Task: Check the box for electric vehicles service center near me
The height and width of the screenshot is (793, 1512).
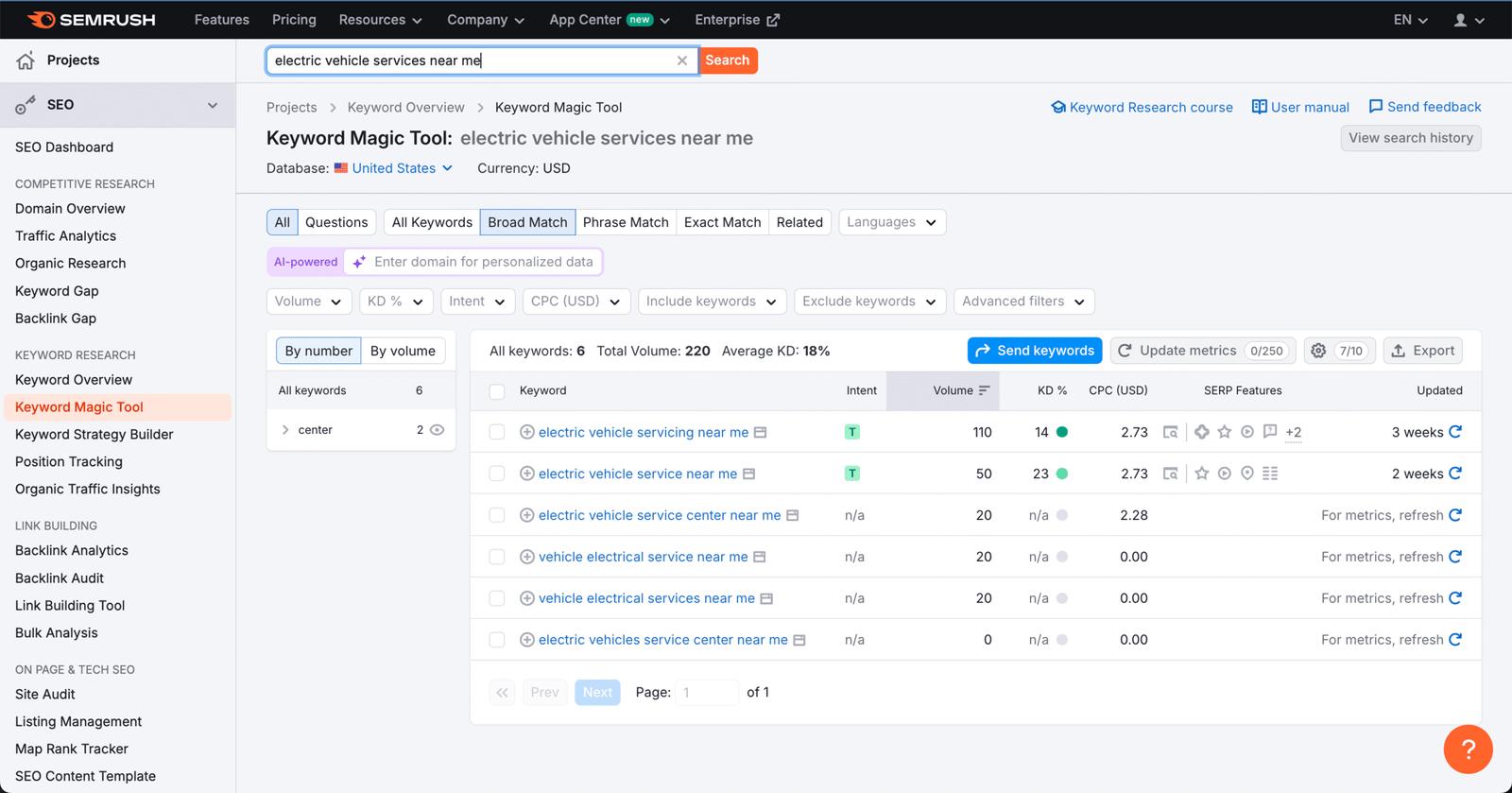Action: [497, 640]
